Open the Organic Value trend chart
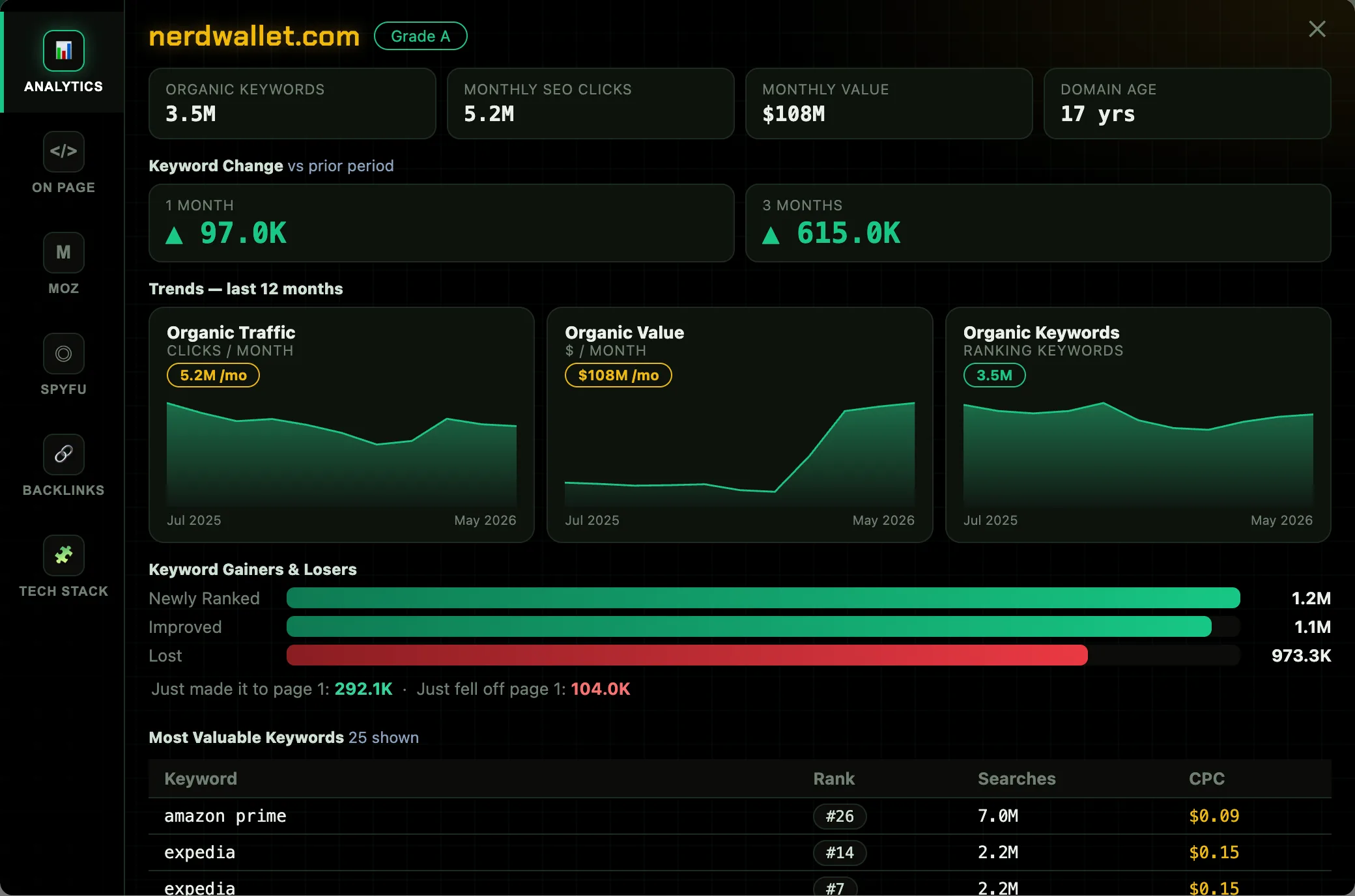 click(739, 455)
